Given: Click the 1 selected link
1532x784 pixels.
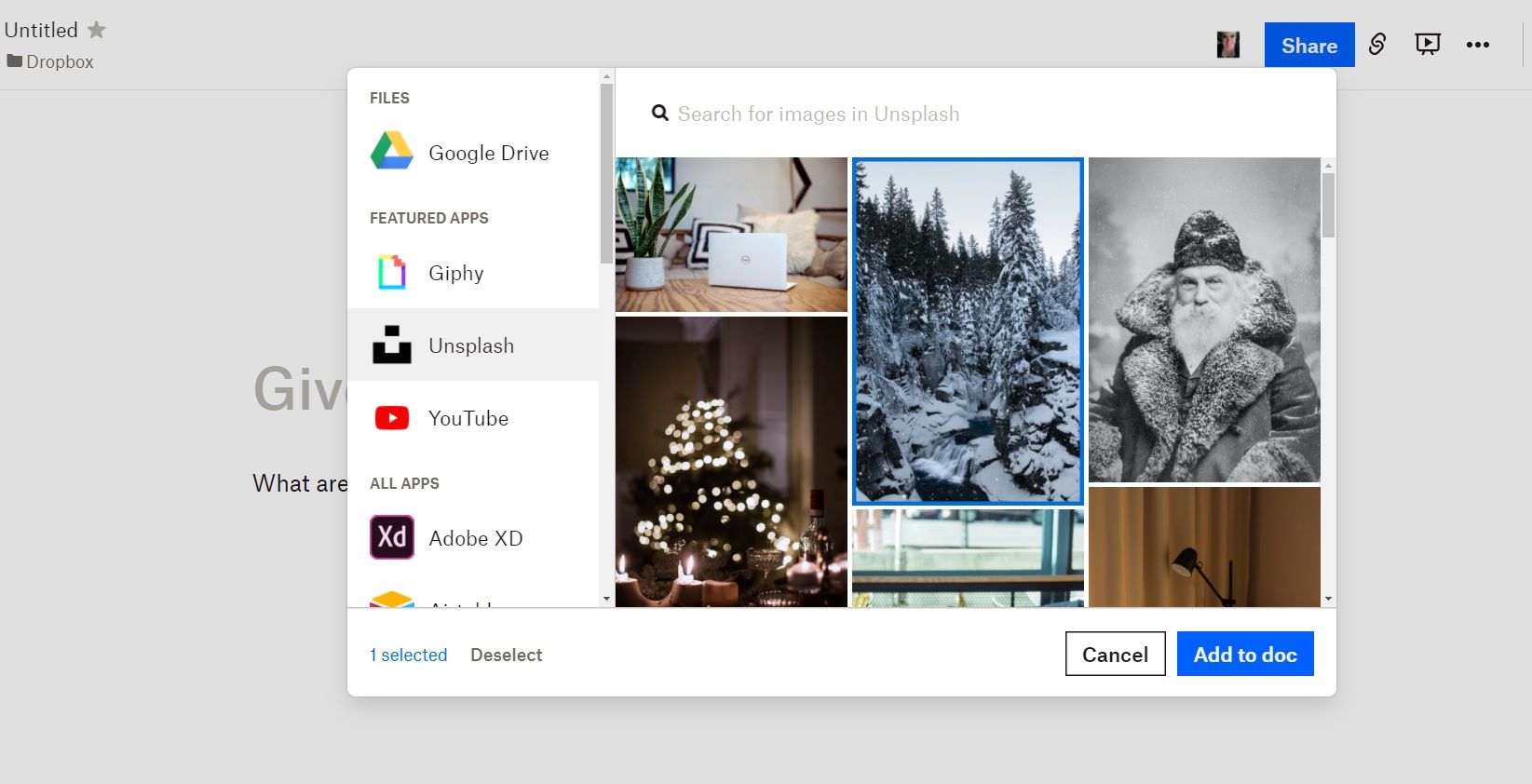Looking at the screenshot, I should pos(409,655).
